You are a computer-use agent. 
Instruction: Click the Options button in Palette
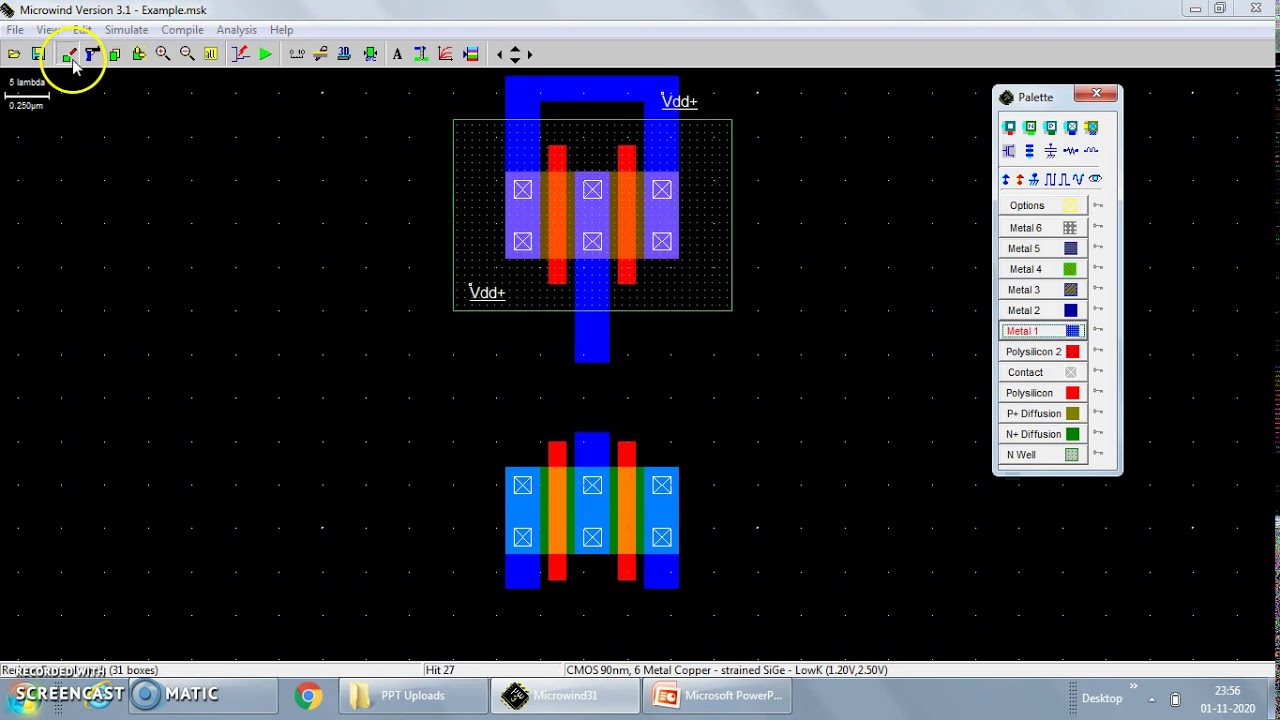point(1042,205)
